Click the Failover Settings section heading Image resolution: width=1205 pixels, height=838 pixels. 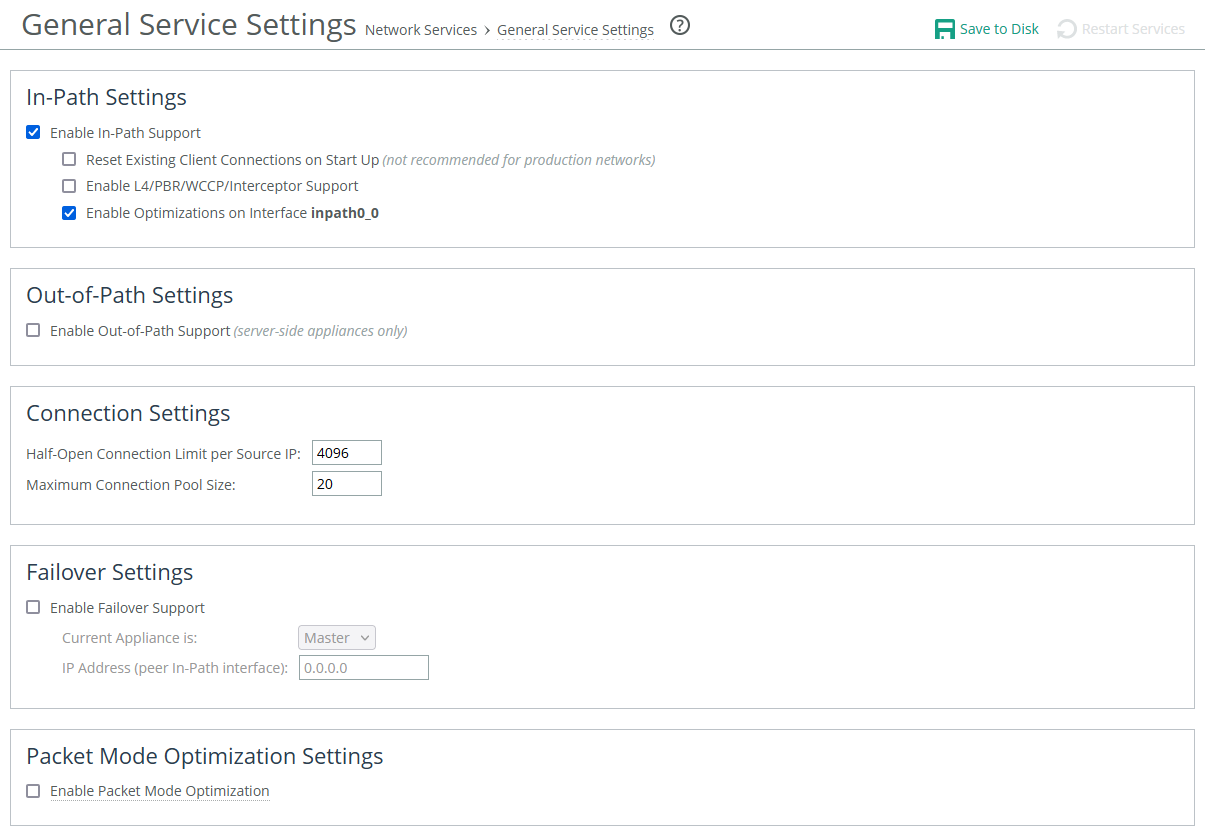(x=109, y=572)
